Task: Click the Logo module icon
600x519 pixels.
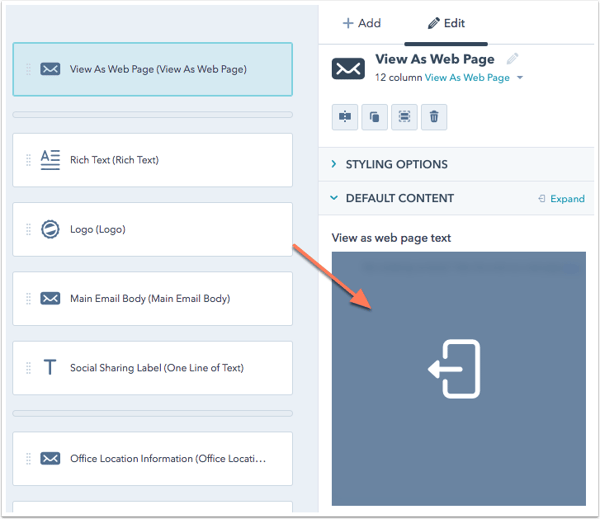Action: coord(50,229)
